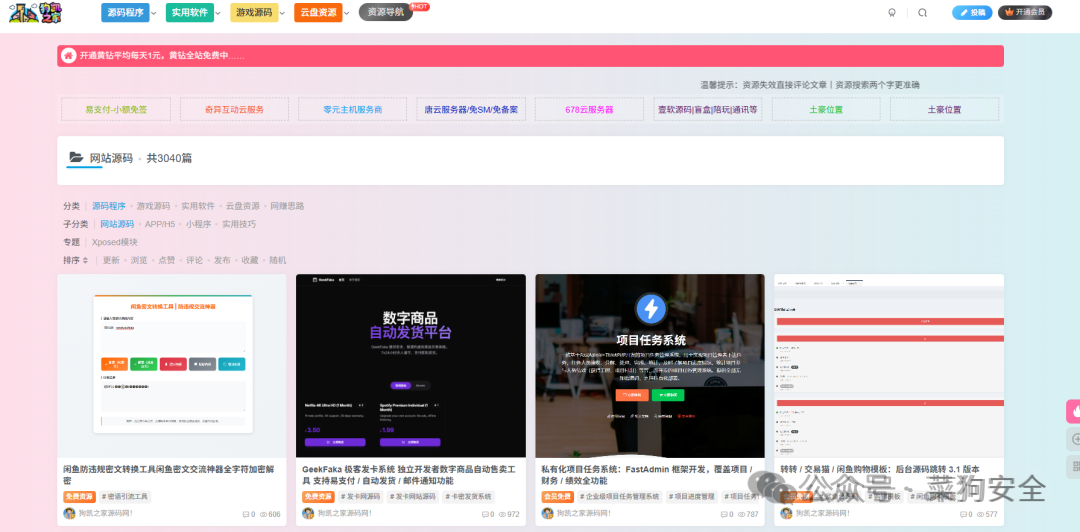The height and width of the screenshot is (532, 1080).
Task: Select the 云盘资源 nav item
Action: pos(318,12)
